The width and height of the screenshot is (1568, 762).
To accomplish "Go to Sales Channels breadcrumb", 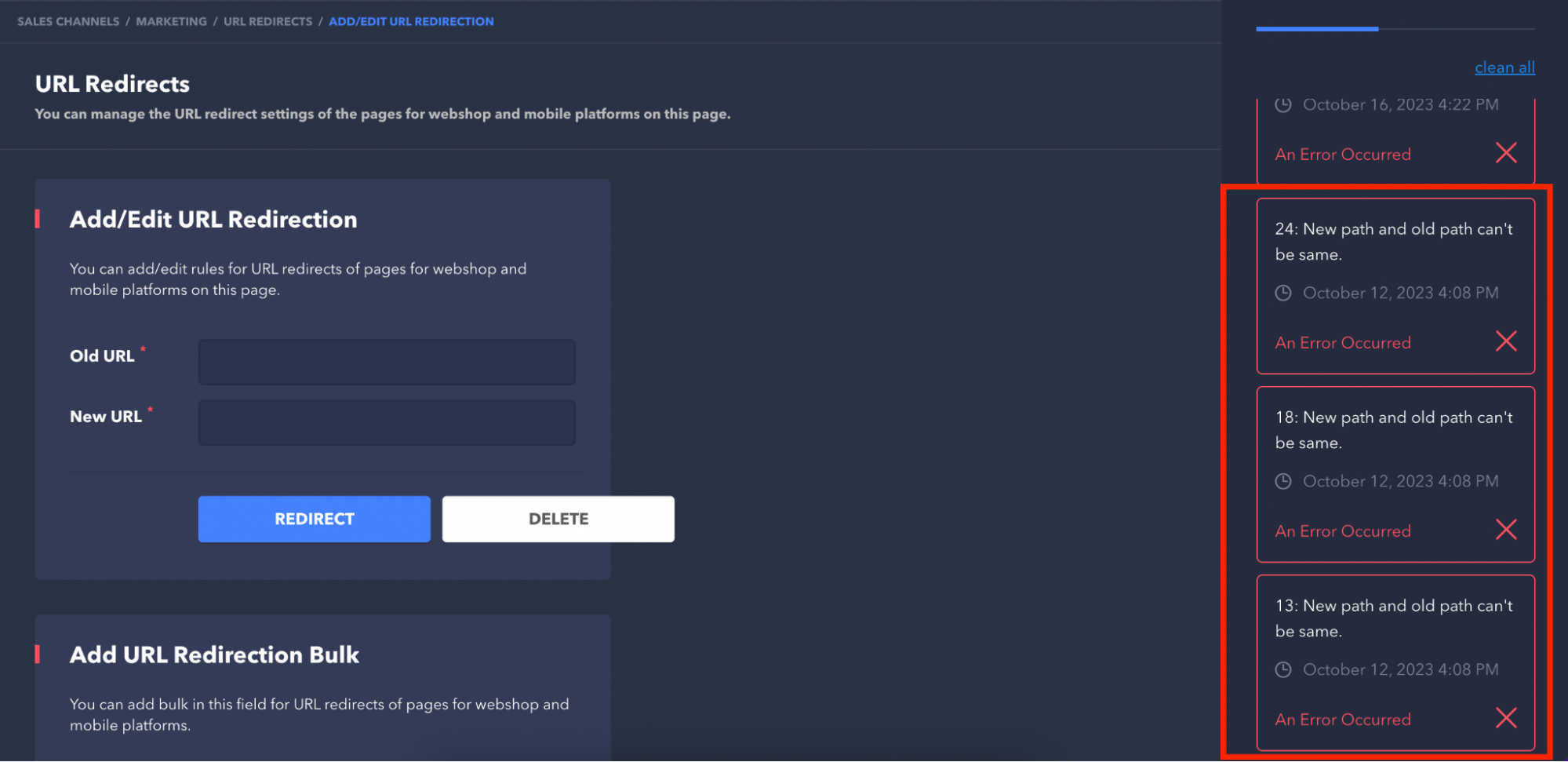I will (x=68, y=21).
